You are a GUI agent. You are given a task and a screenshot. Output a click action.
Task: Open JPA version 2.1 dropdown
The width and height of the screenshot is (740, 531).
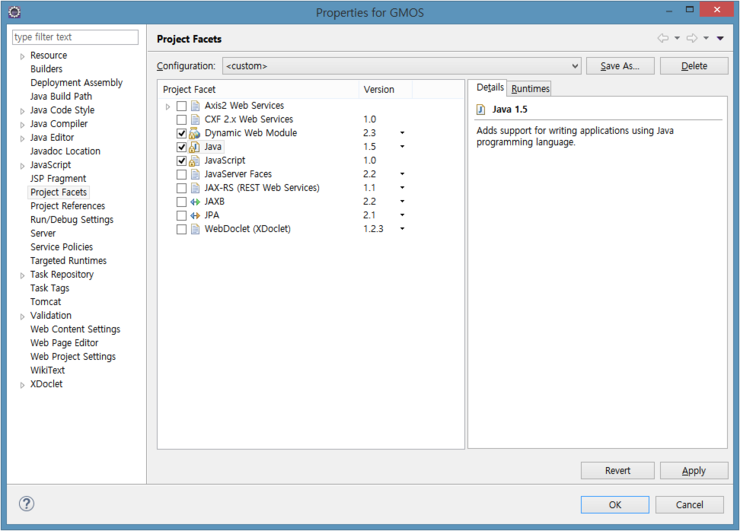tap(402, 215)
